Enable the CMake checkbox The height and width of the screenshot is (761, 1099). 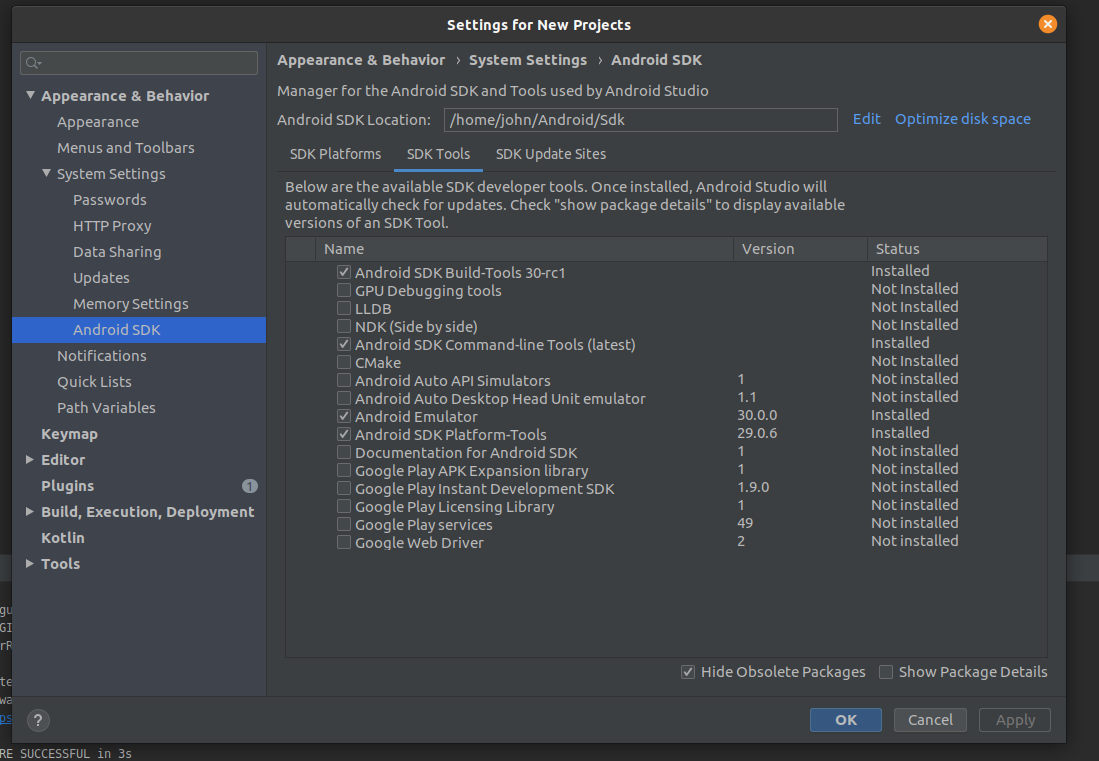pyautogui.click(x=343, y=362)
